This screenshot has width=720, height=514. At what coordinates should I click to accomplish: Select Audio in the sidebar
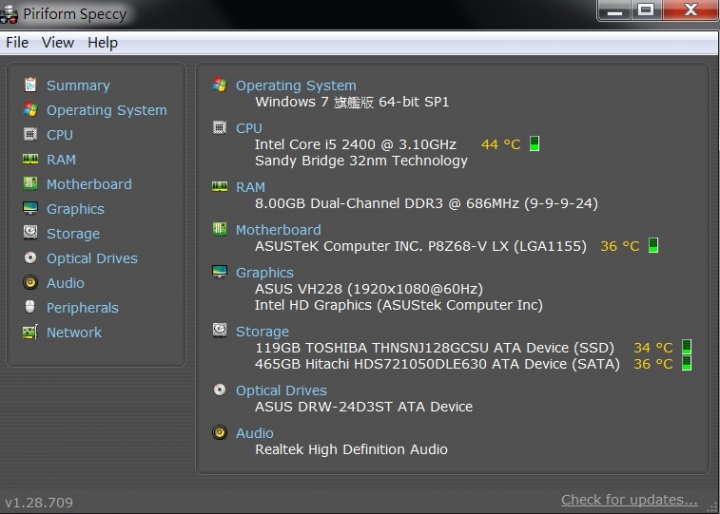(65, 283)
